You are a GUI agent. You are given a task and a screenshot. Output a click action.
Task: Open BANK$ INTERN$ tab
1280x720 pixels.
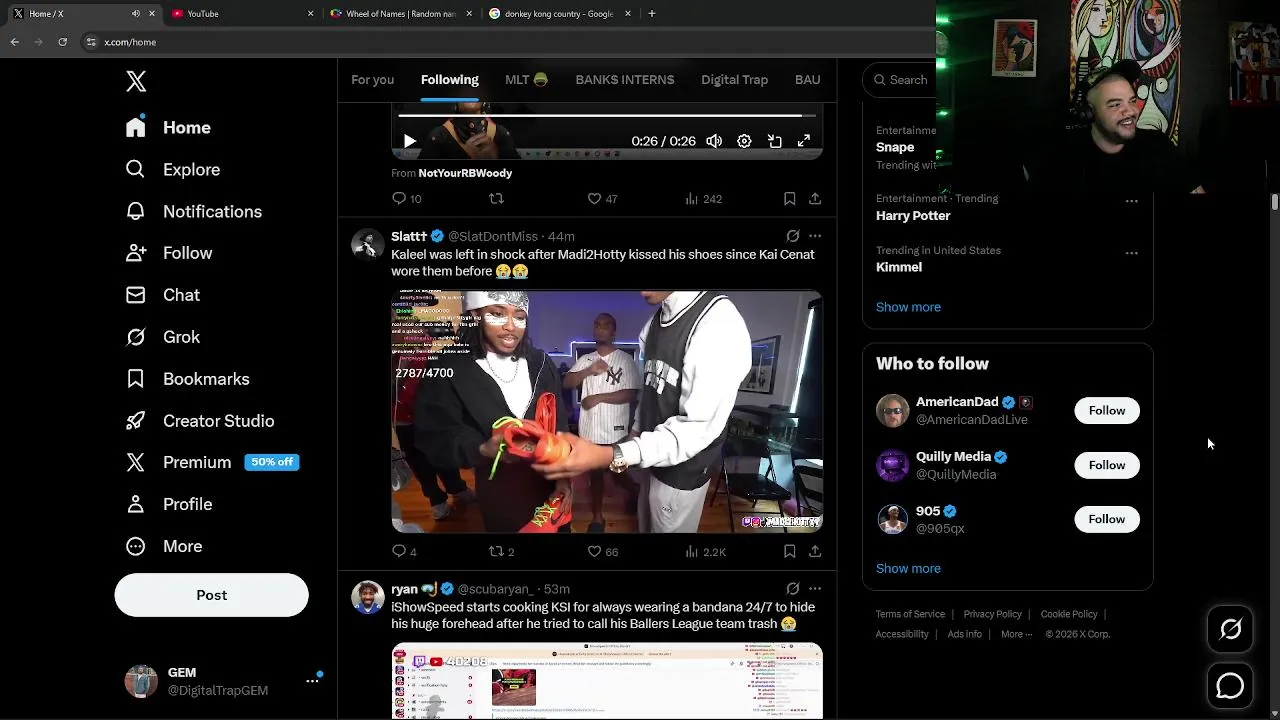tap(625, 80)
